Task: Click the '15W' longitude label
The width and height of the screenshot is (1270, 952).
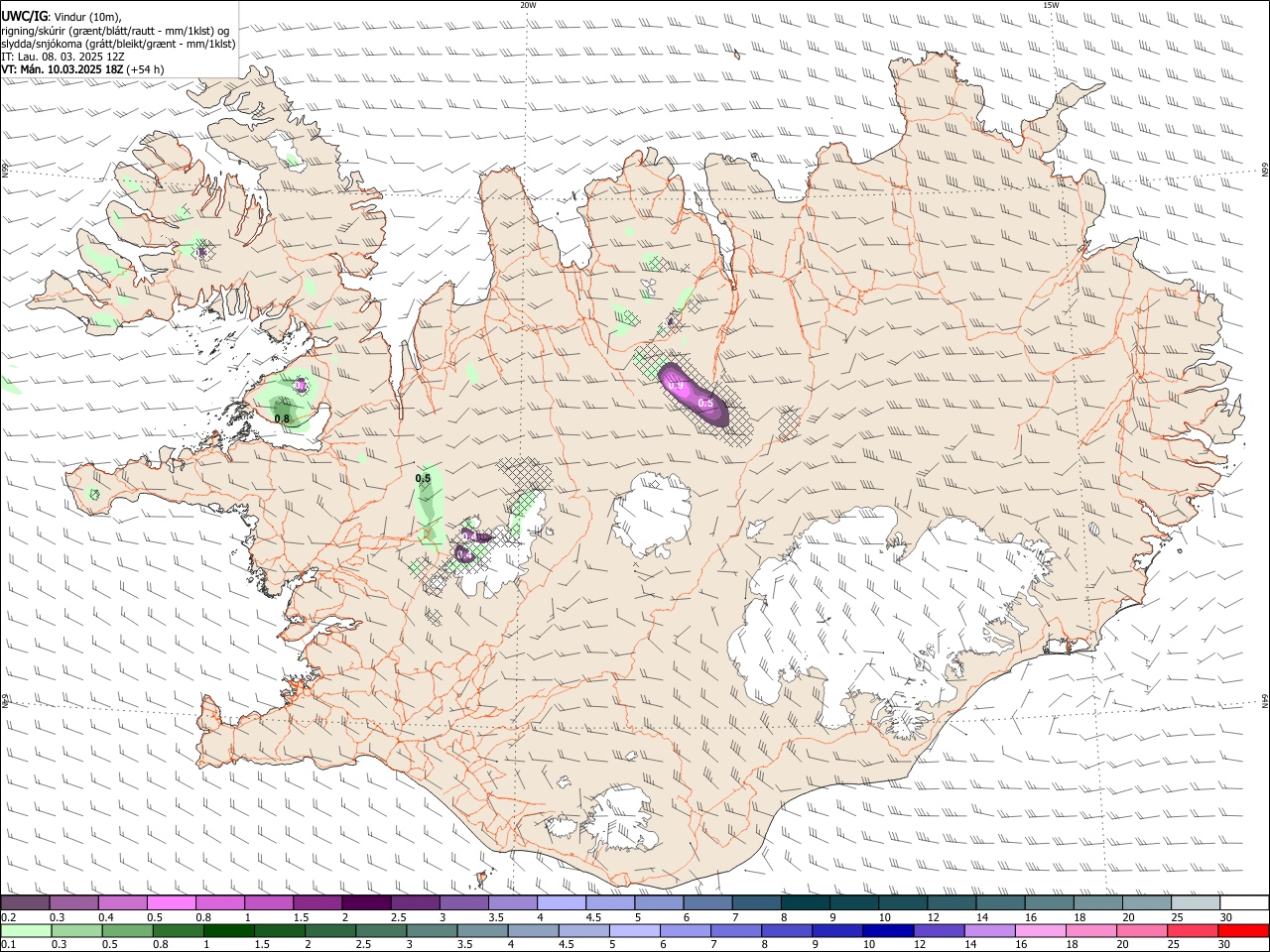Action: [x=1051, y=5]
